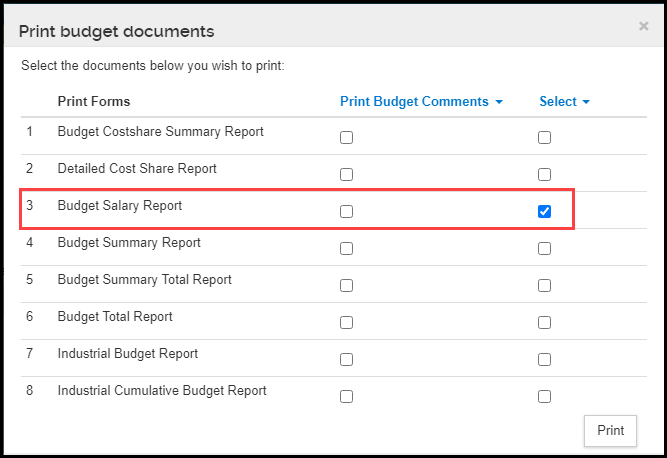
Task: Tick comments checkbox for Budget Salary Report
Action: tap(346, 211)
